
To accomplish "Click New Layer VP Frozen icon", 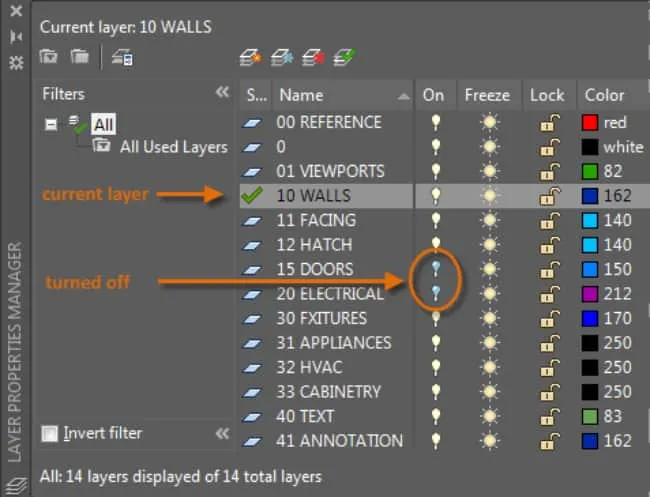I will tap(282, 58).
